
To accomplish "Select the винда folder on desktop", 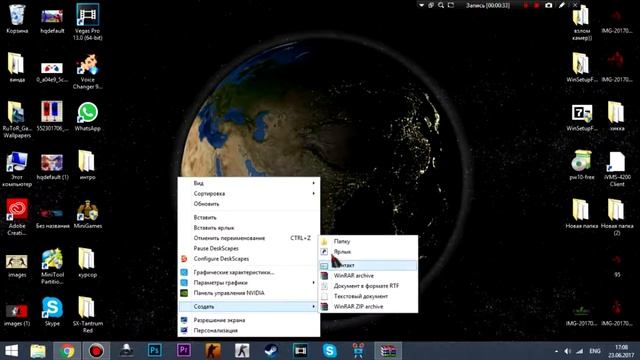I will 17,68.
